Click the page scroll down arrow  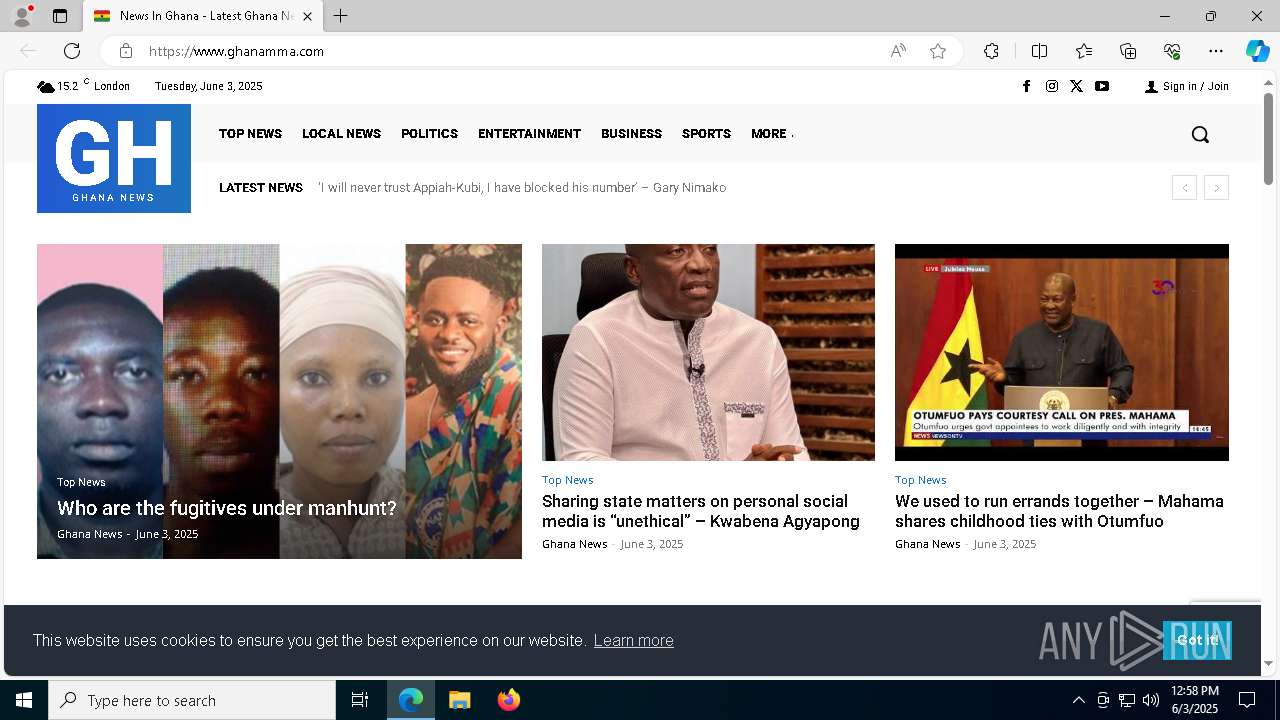pyautogui.click(x=1268, y=663)
